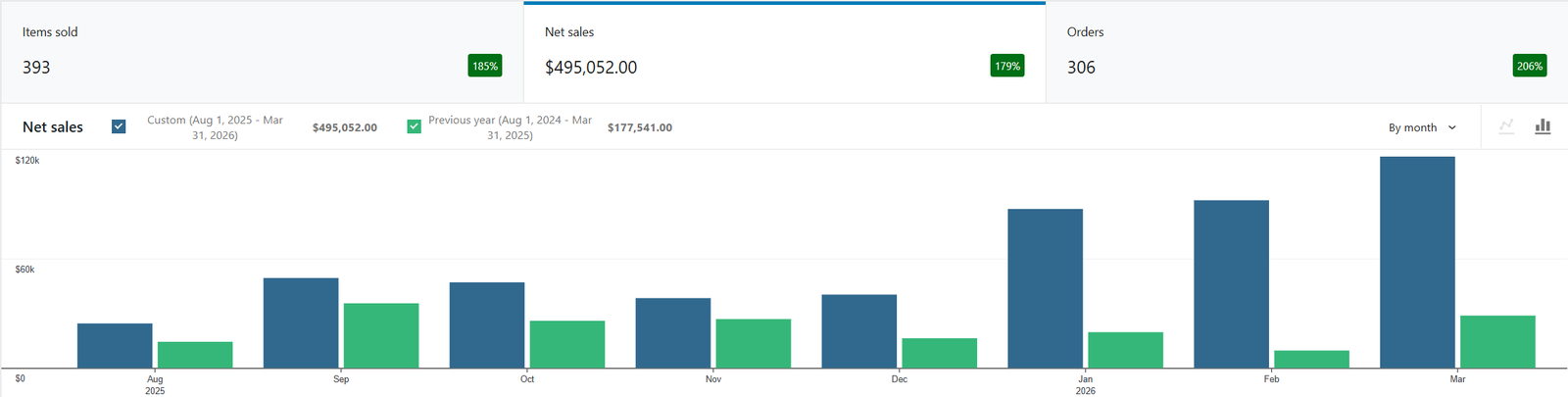Uncheck the Custom date range checkbox
This screenshot has width=1568, height=397.
coord(119,126)
